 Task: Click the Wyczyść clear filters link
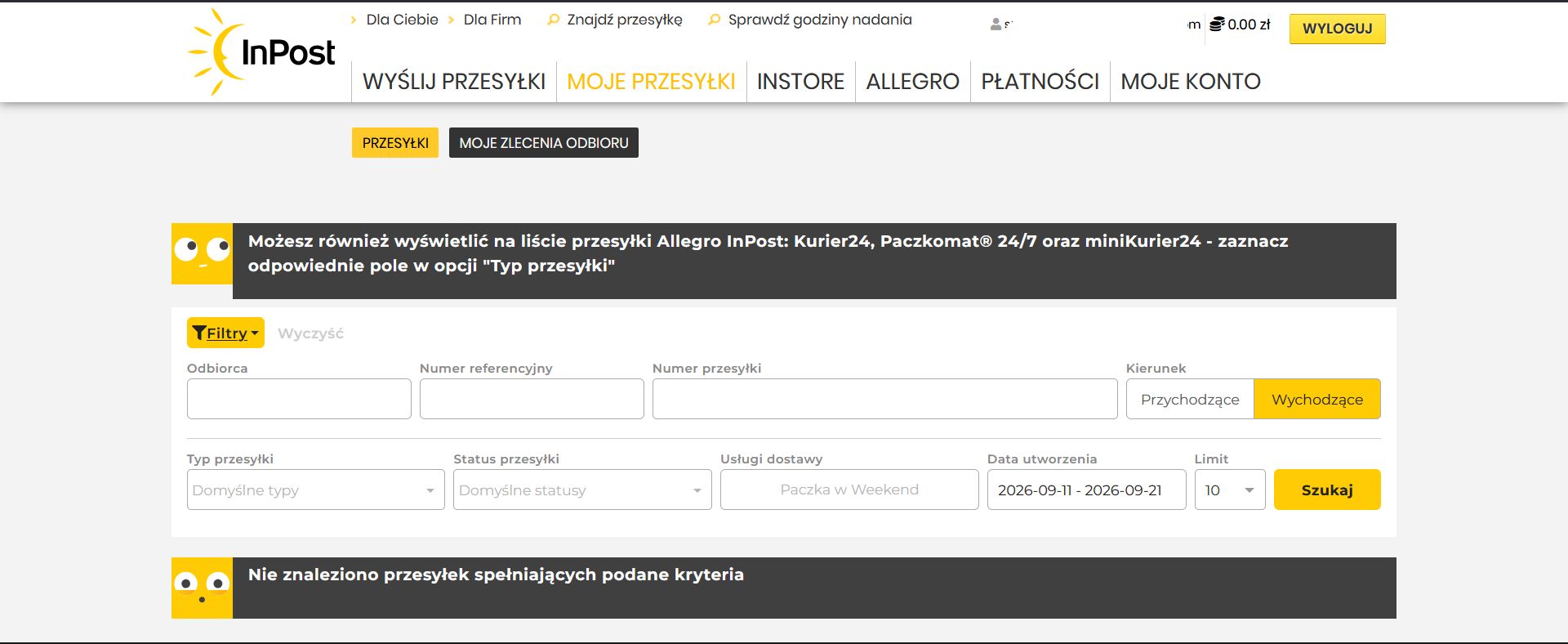(x=310, y=333)
